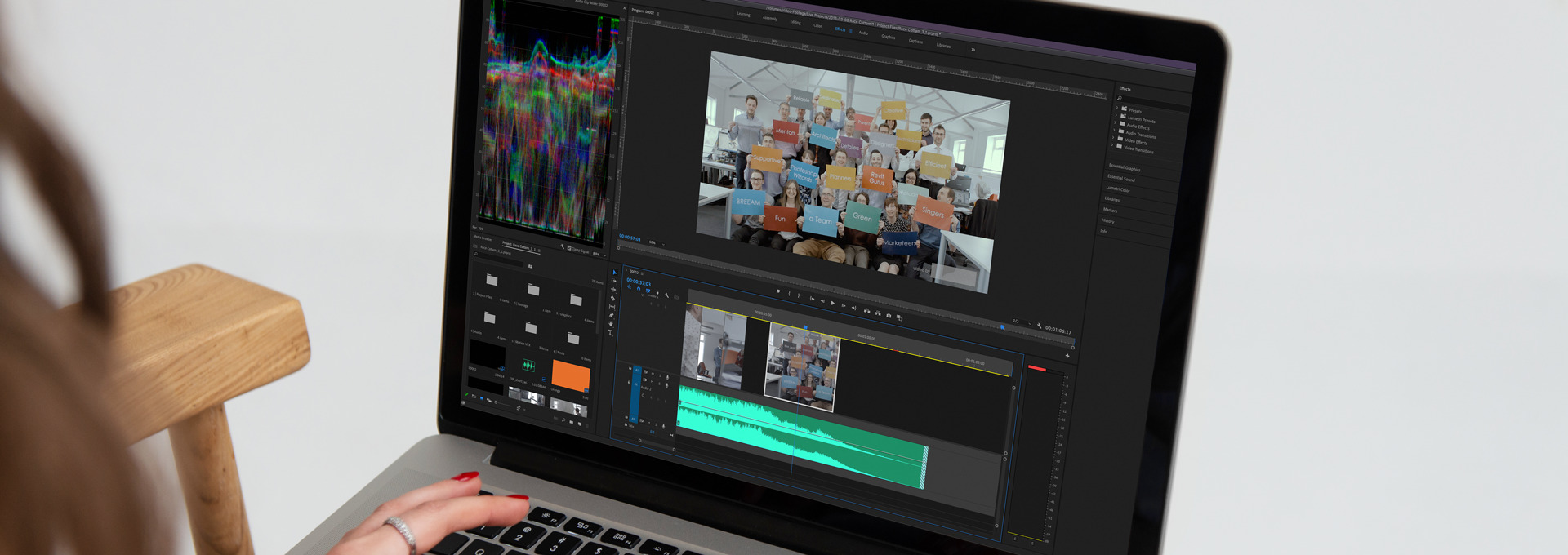Click the Mark In bracket icon

[x=788, y=295]
